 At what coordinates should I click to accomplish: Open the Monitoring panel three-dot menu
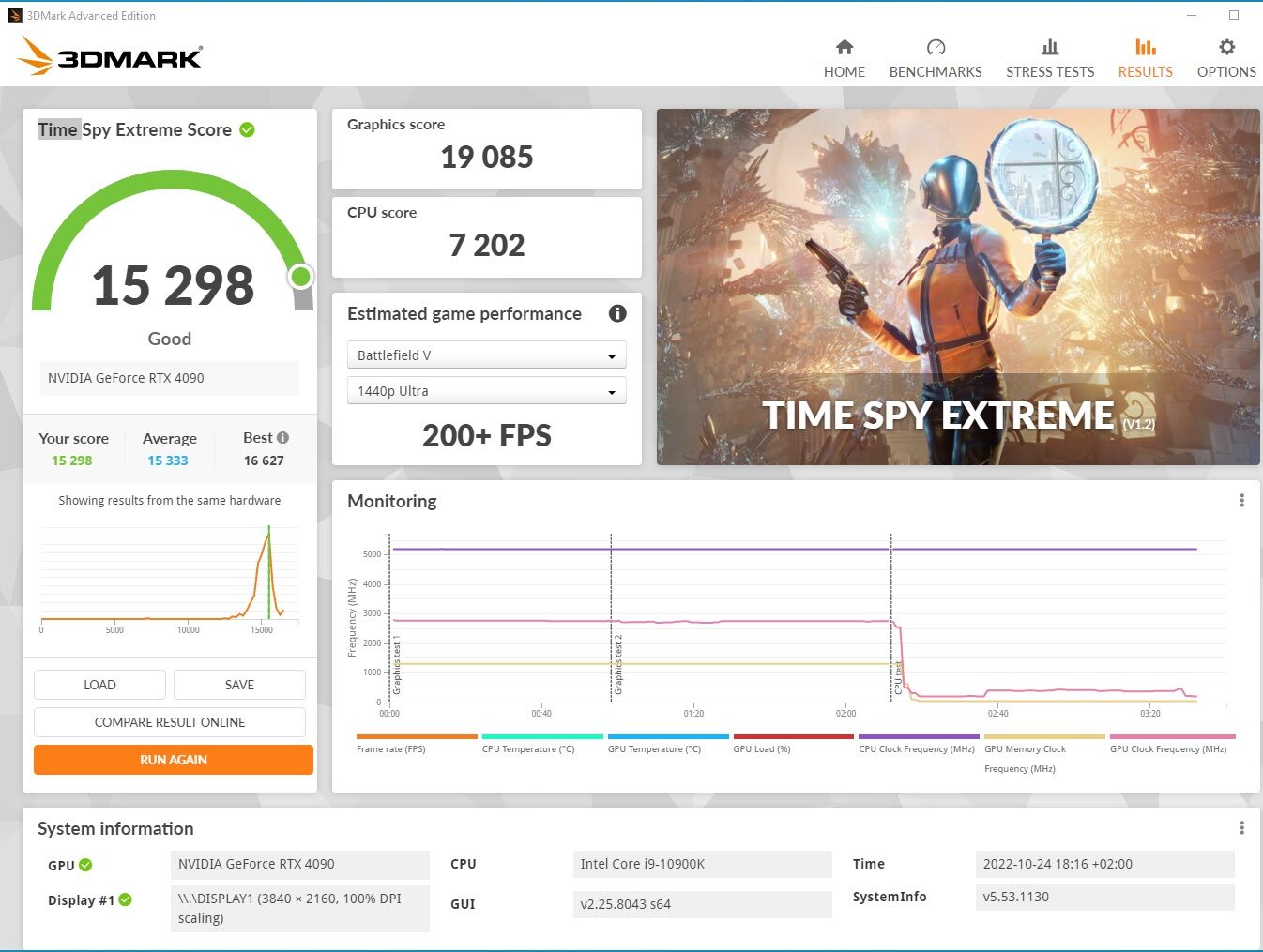[x=1241, y=501]
